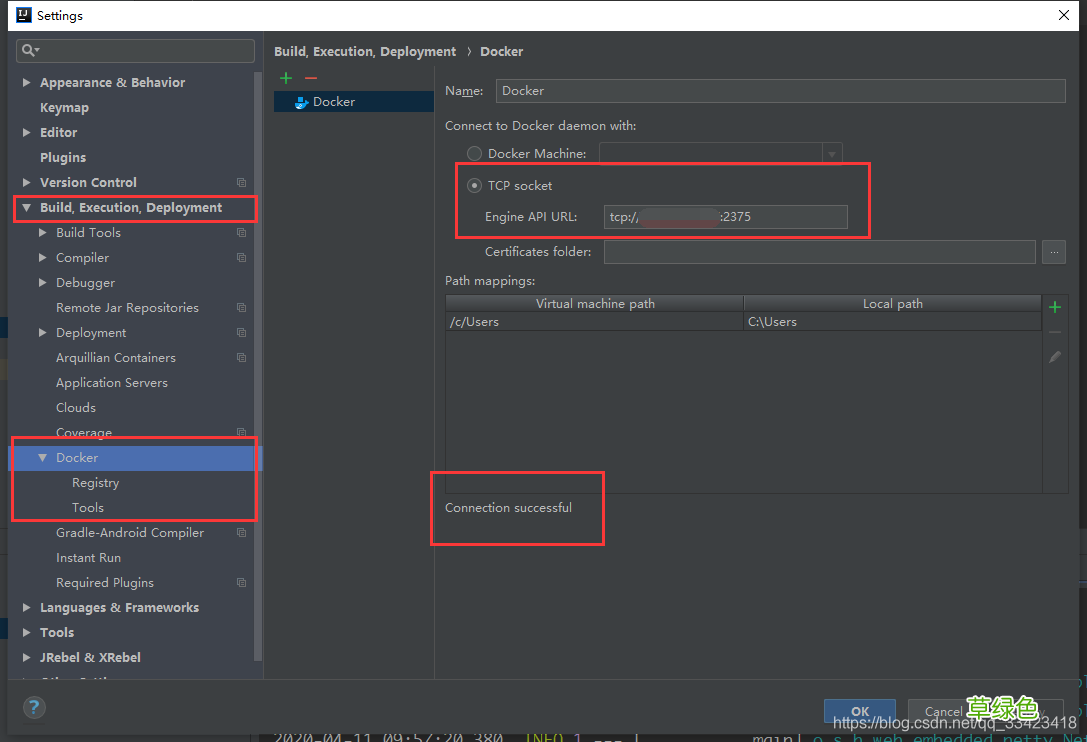The width and height of the screenshot is (1087, 742).
Task: Open Docker Registry settings
Action: pyautogui.click(x=96, y=483)
